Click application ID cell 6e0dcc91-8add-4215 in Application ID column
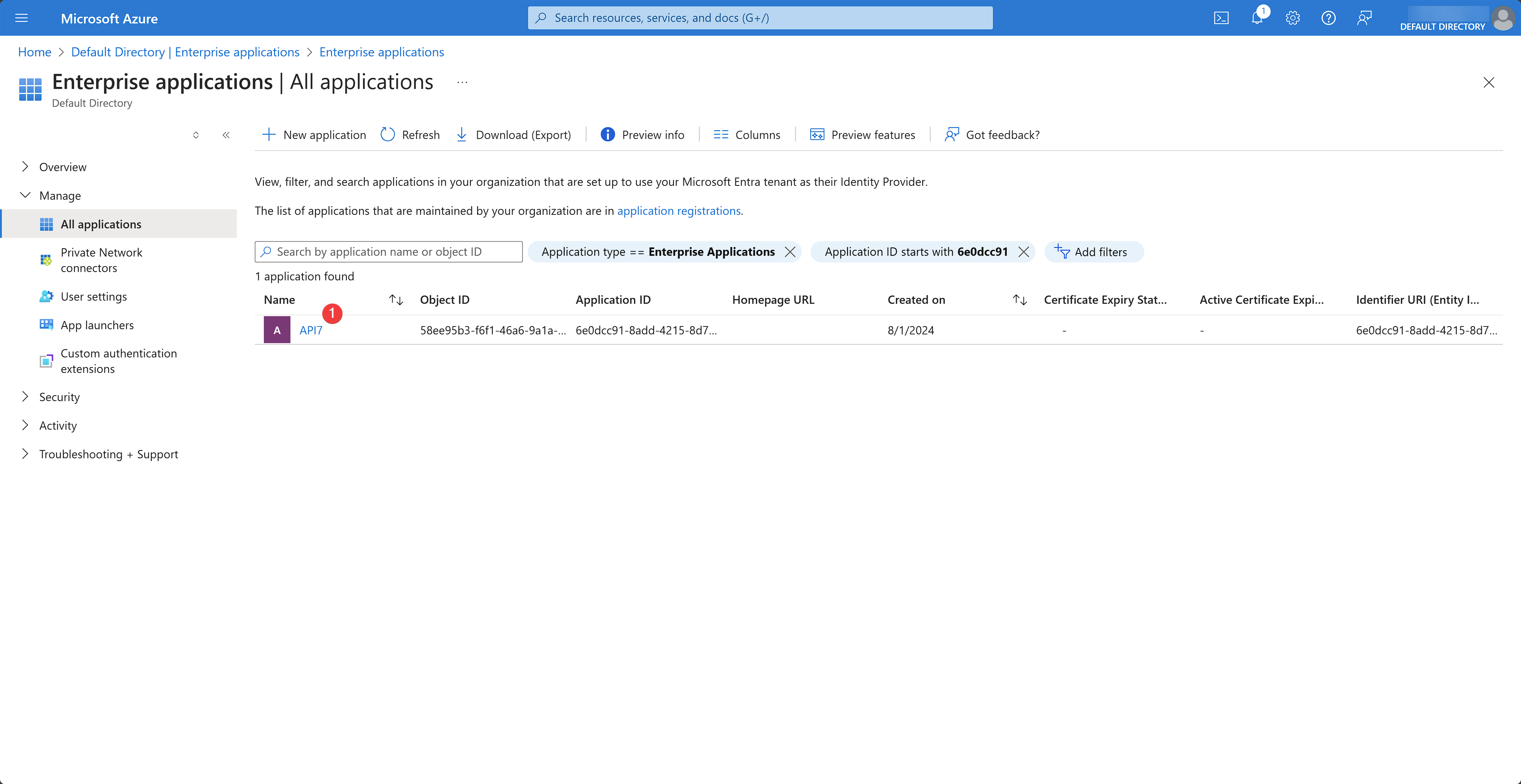The image size is (1521, 784). [x=646, y=330]
